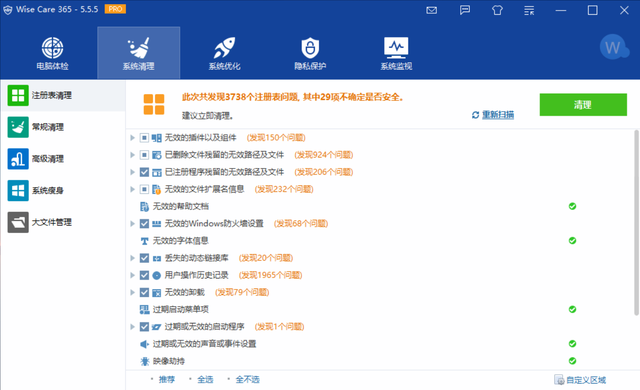
Task: Click the 重新扫描 rescan link
Action: pos(498,115)
